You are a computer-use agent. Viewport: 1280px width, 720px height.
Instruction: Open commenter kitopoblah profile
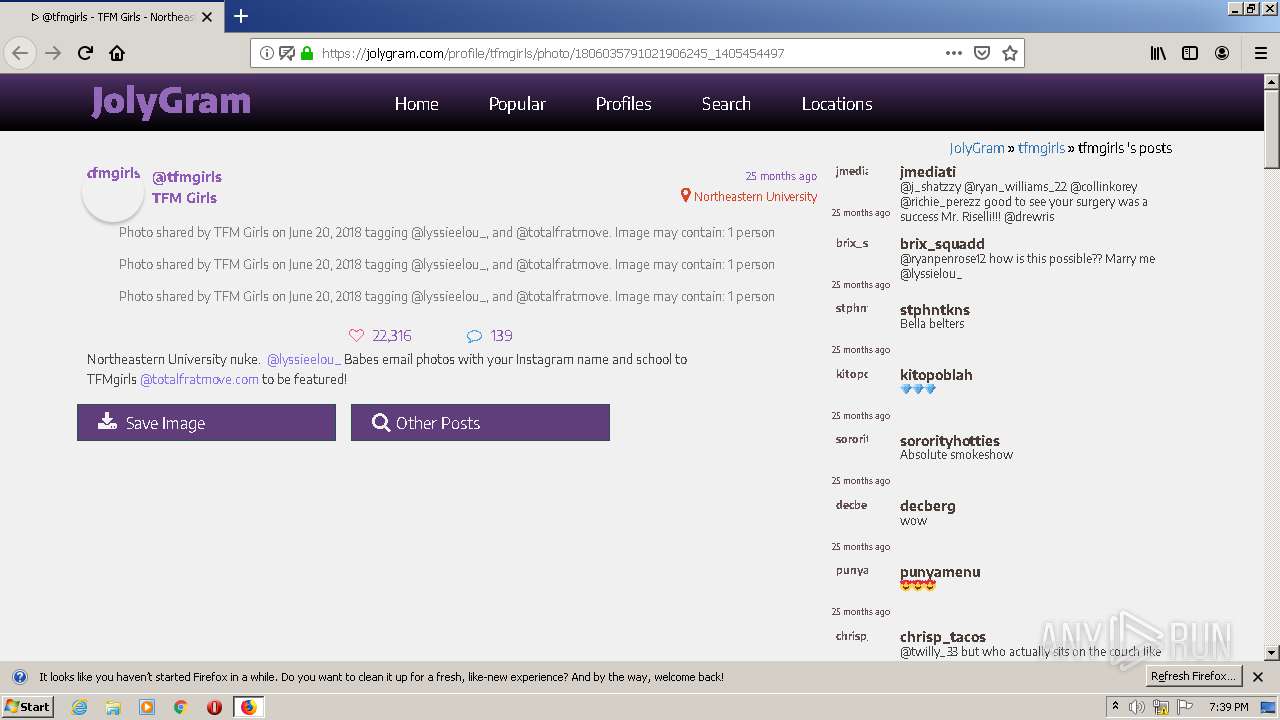[936, 375]
